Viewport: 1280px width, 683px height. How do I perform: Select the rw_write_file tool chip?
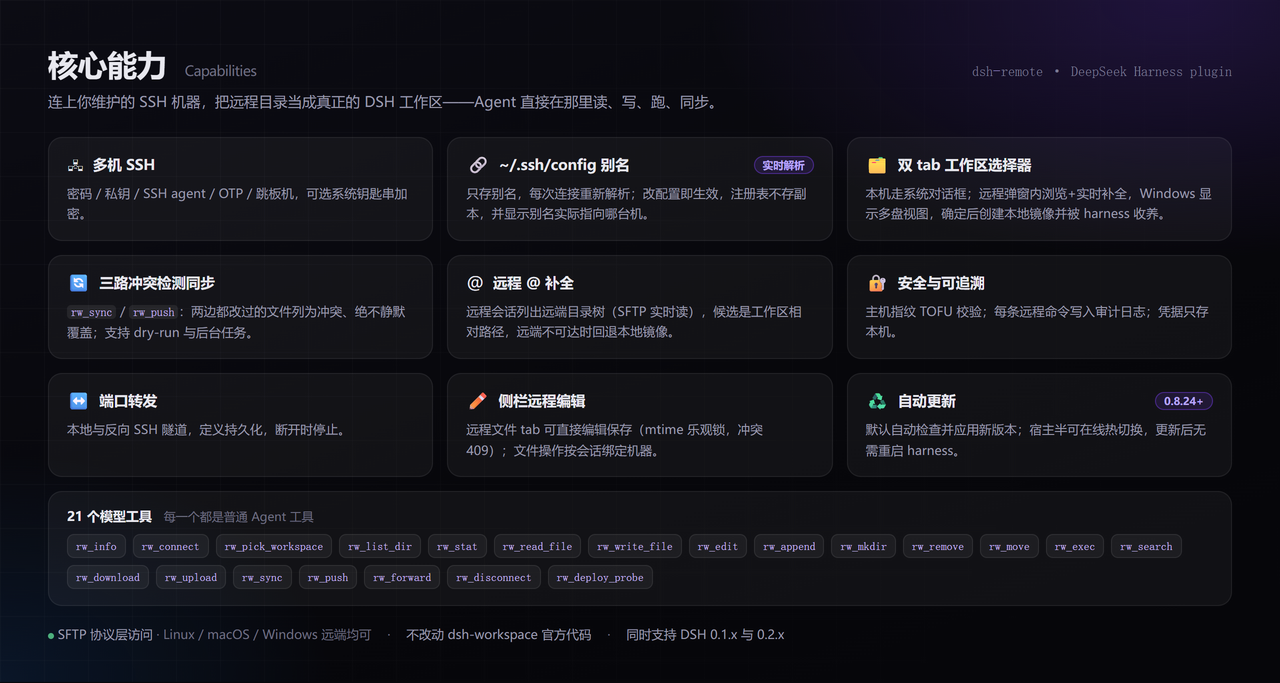(x=635, y=546)
